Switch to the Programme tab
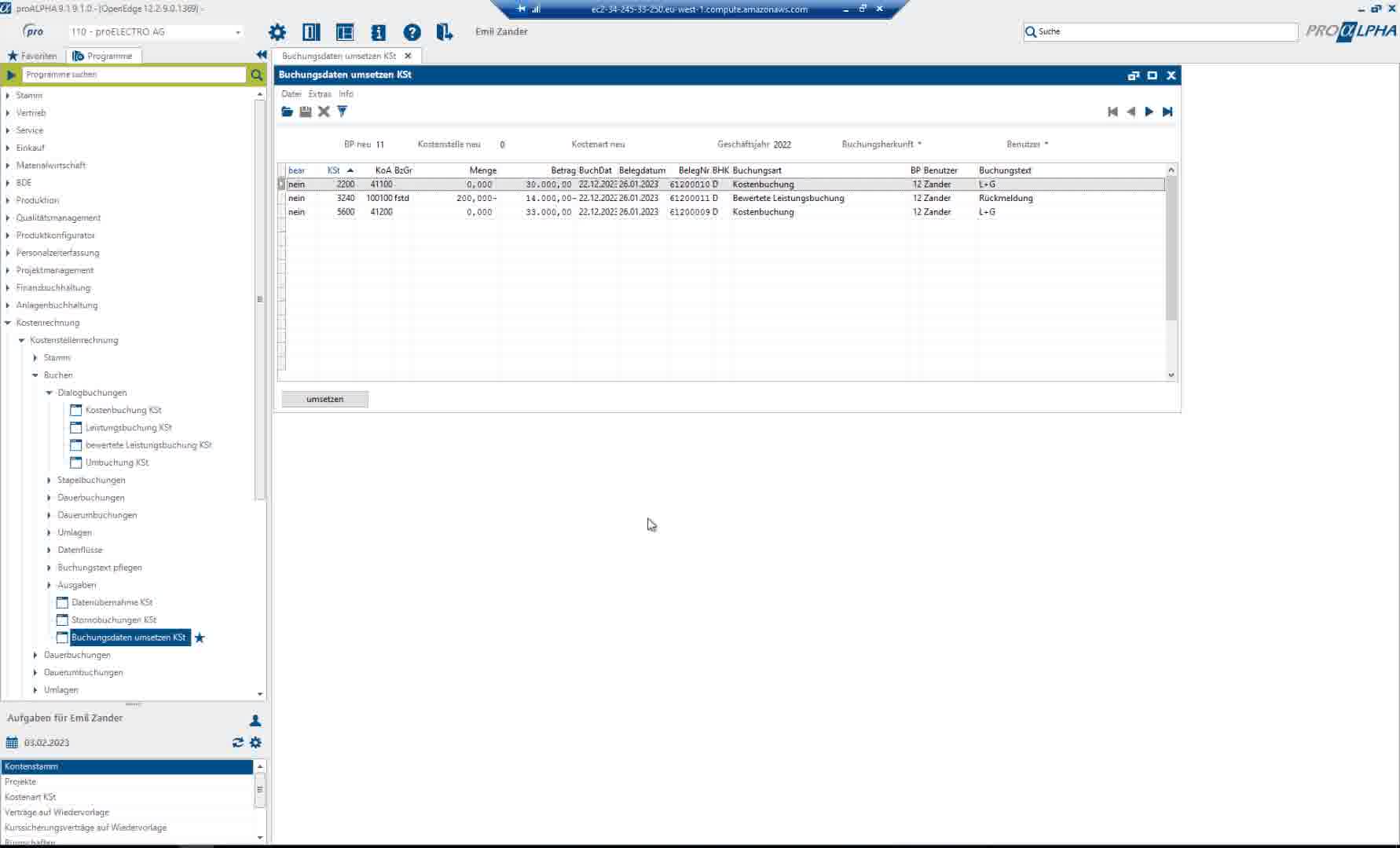Viewport: 1400px width, 848px height. coord(103,56)
